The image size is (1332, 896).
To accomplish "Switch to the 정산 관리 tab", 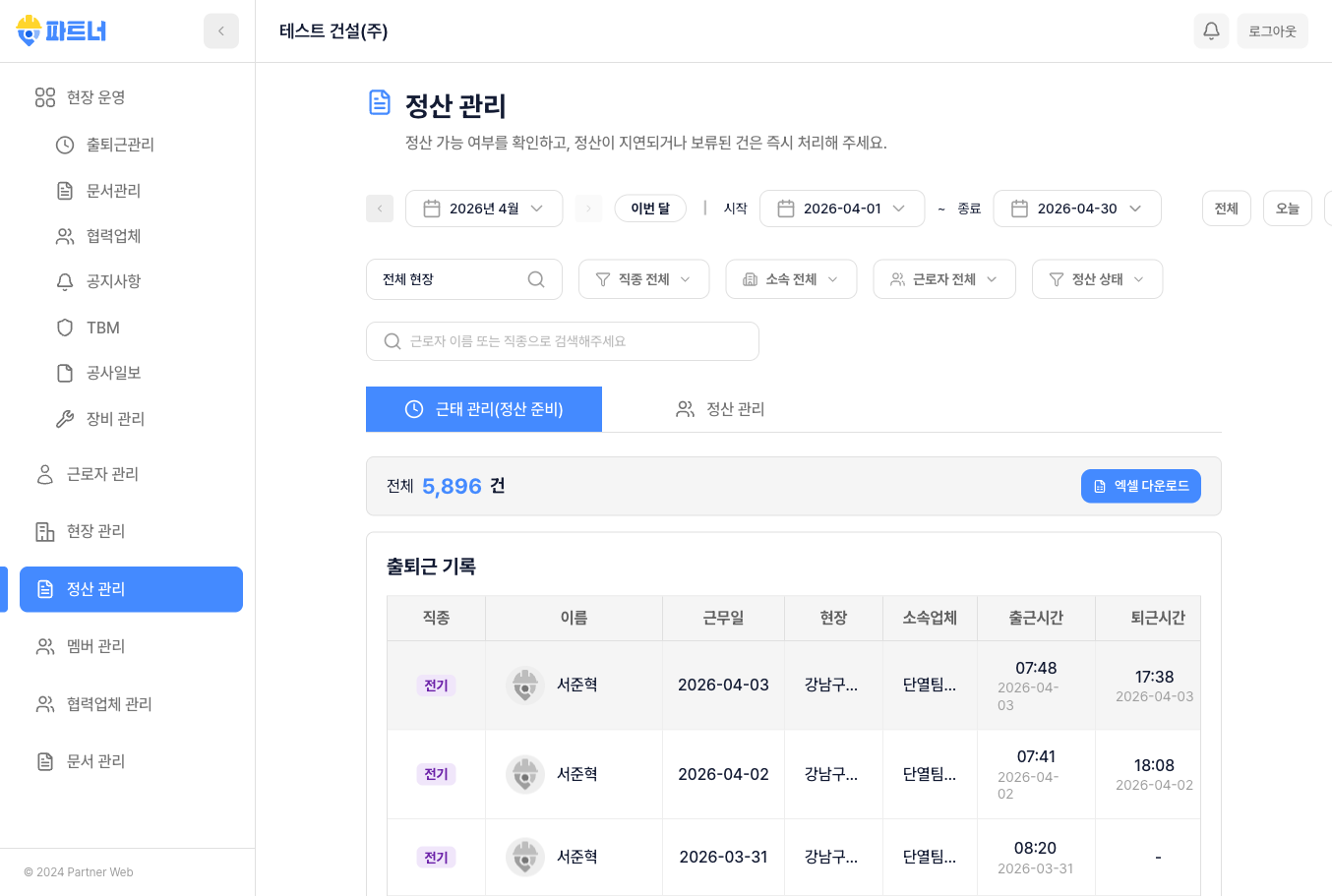I will coord(720,408).
